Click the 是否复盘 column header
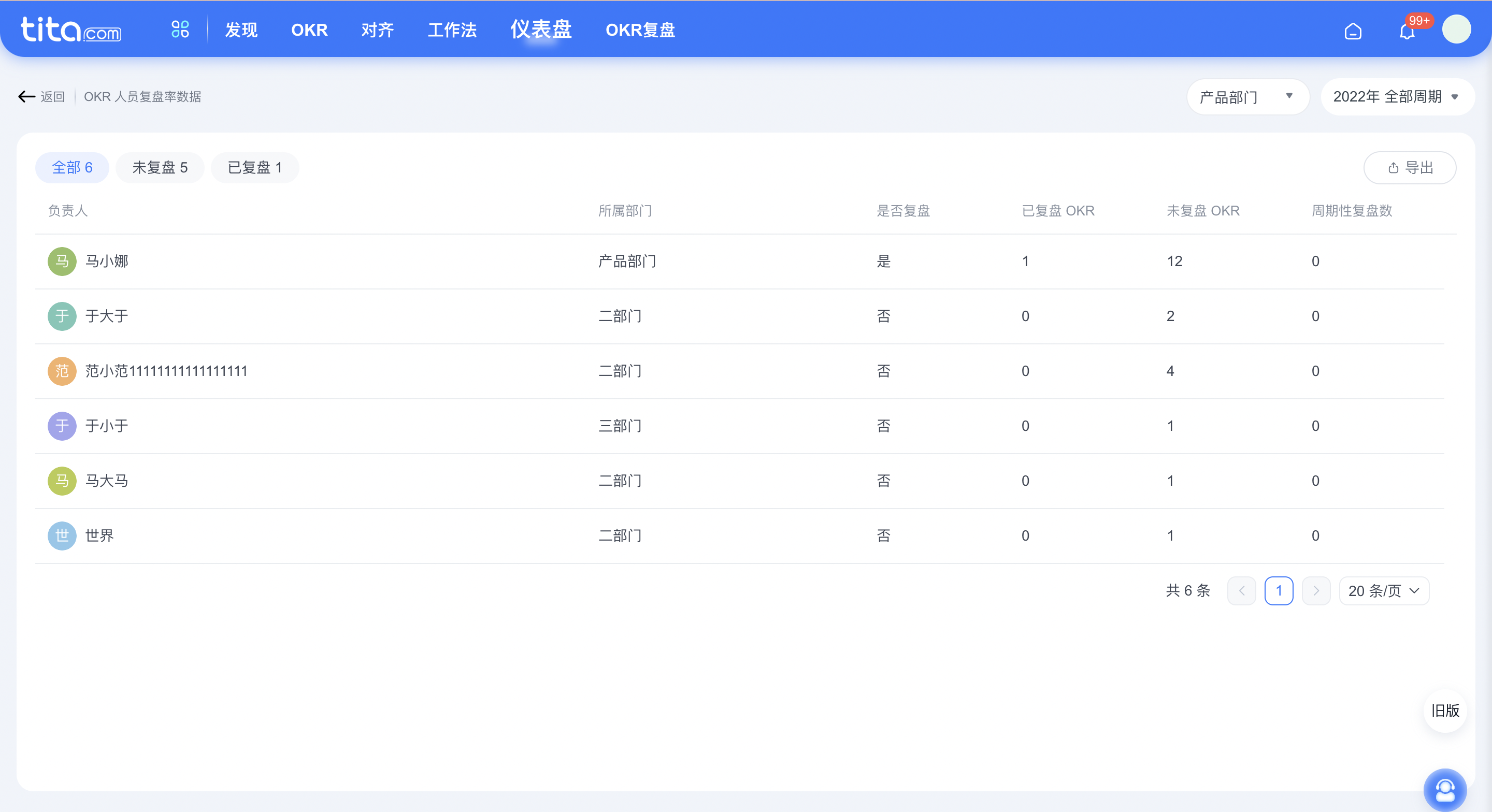 click(x=903, y=211)
